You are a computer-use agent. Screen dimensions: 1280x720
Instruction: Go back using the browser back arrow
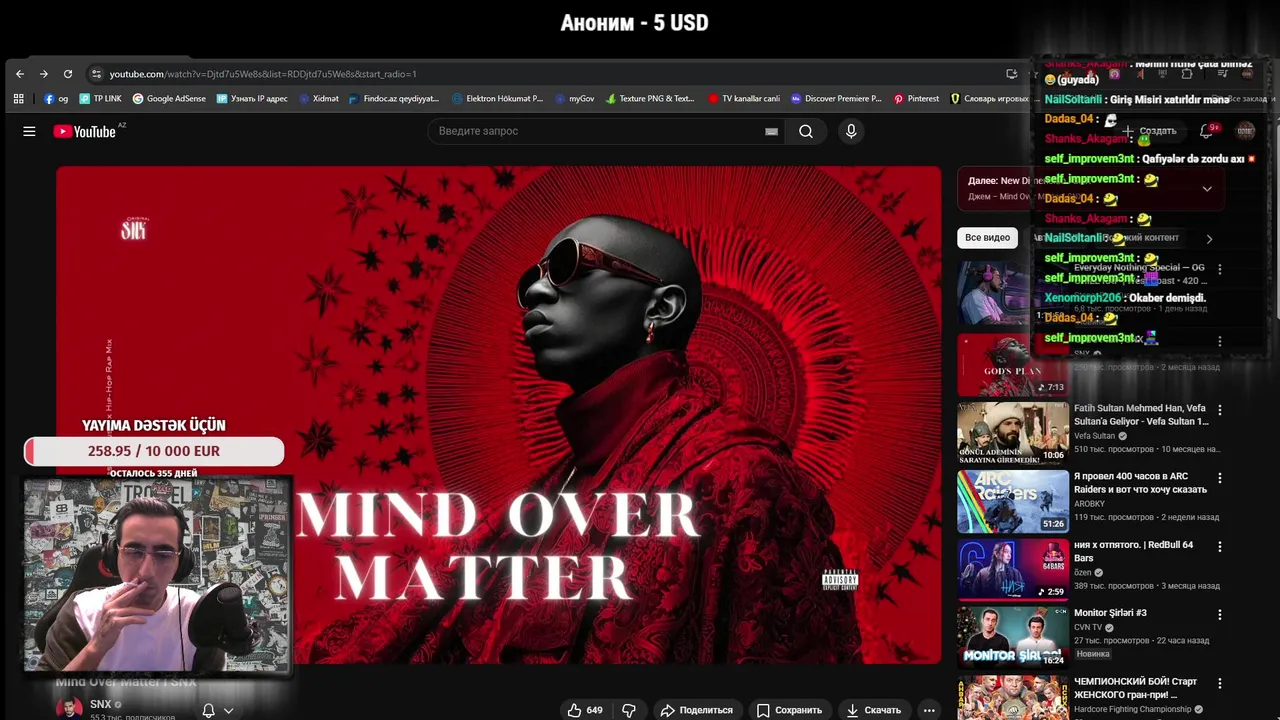coord(20,74)
